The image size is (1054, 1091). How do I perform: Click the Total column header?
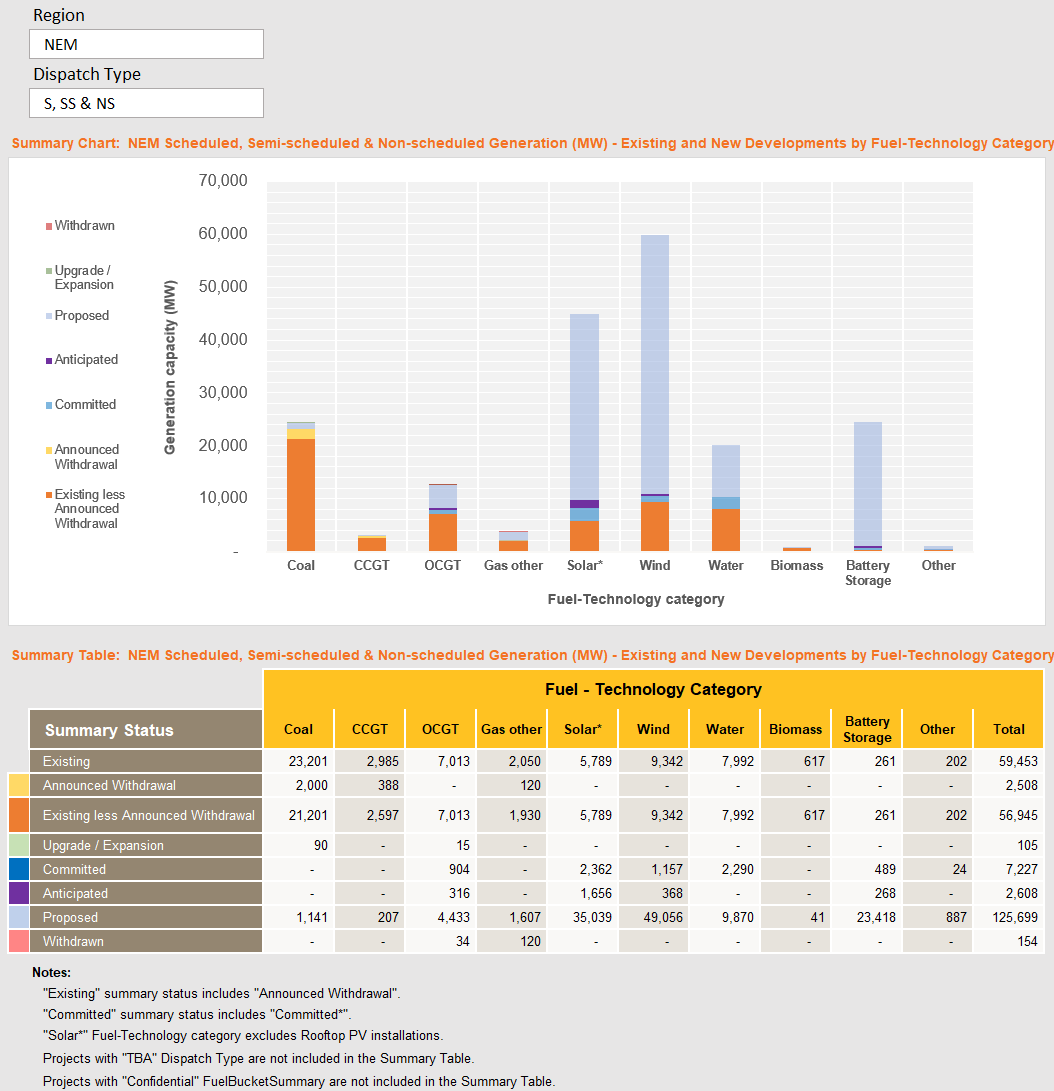click(1008, 729)
